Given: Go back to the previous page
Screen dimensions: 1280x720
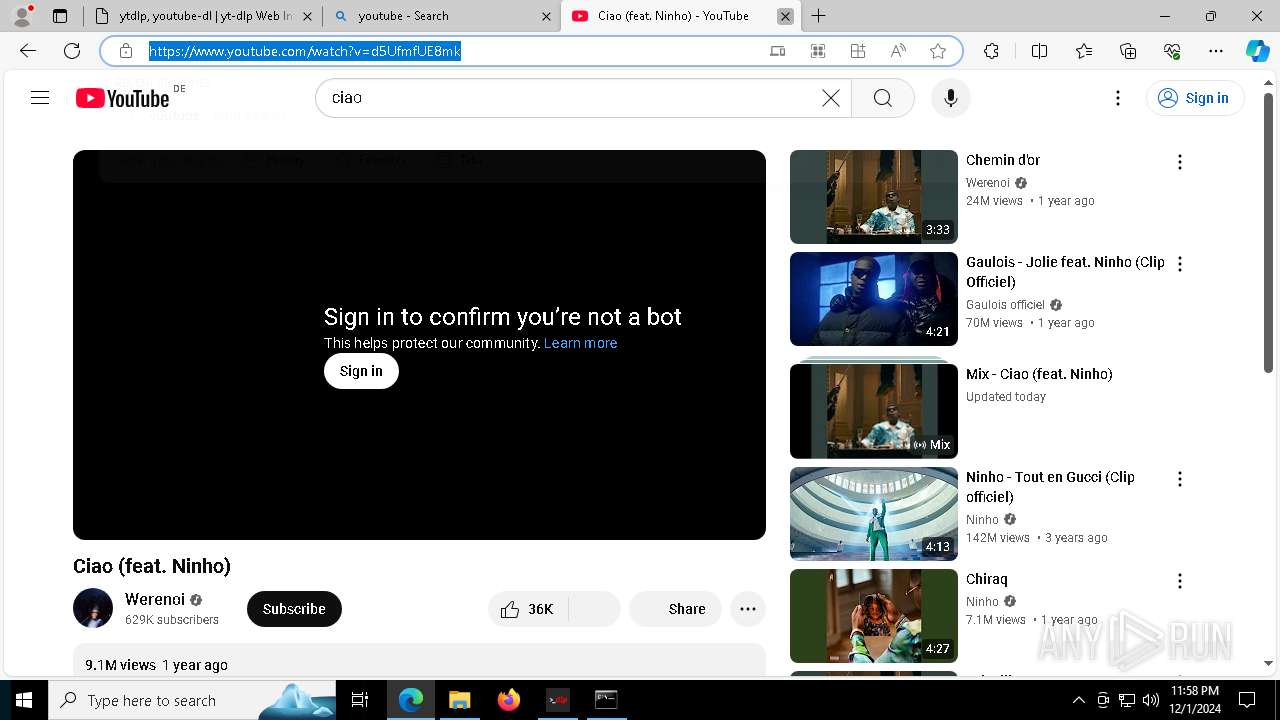Looking at the screenshot, I should point(28,51).
